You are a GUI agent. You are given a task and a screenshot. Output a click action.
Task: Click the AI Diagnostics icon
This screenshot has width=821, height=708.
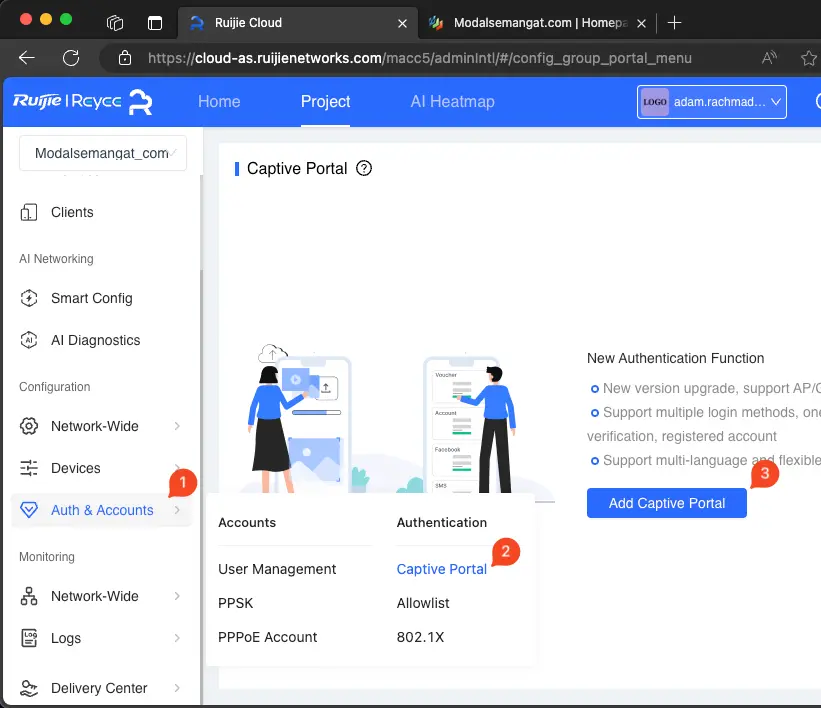tap(29, 340)
